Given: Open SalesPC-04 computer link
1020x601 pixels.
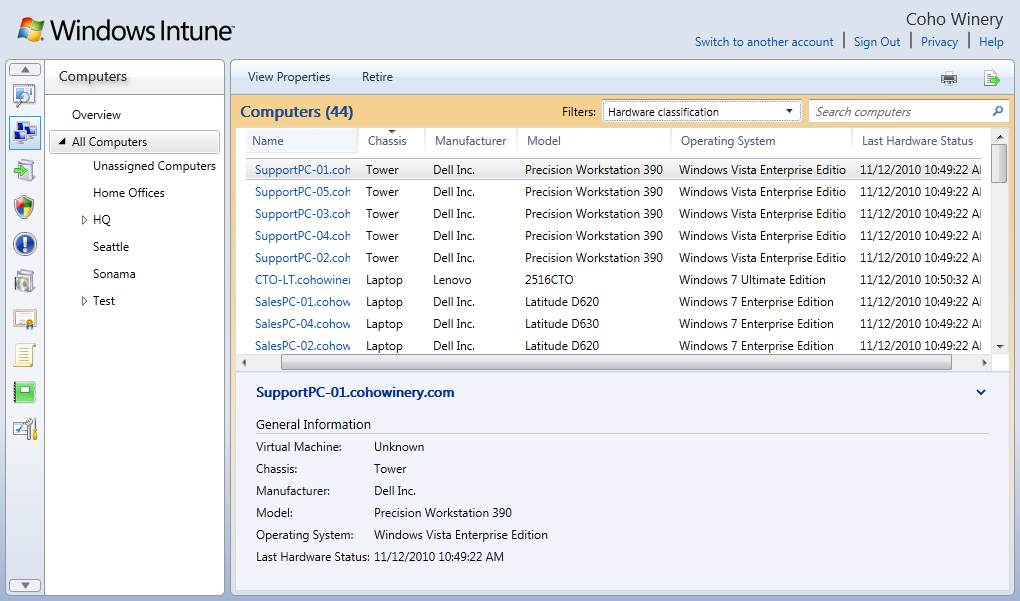Looking at the screenshot, I should [x=302, y=324].
